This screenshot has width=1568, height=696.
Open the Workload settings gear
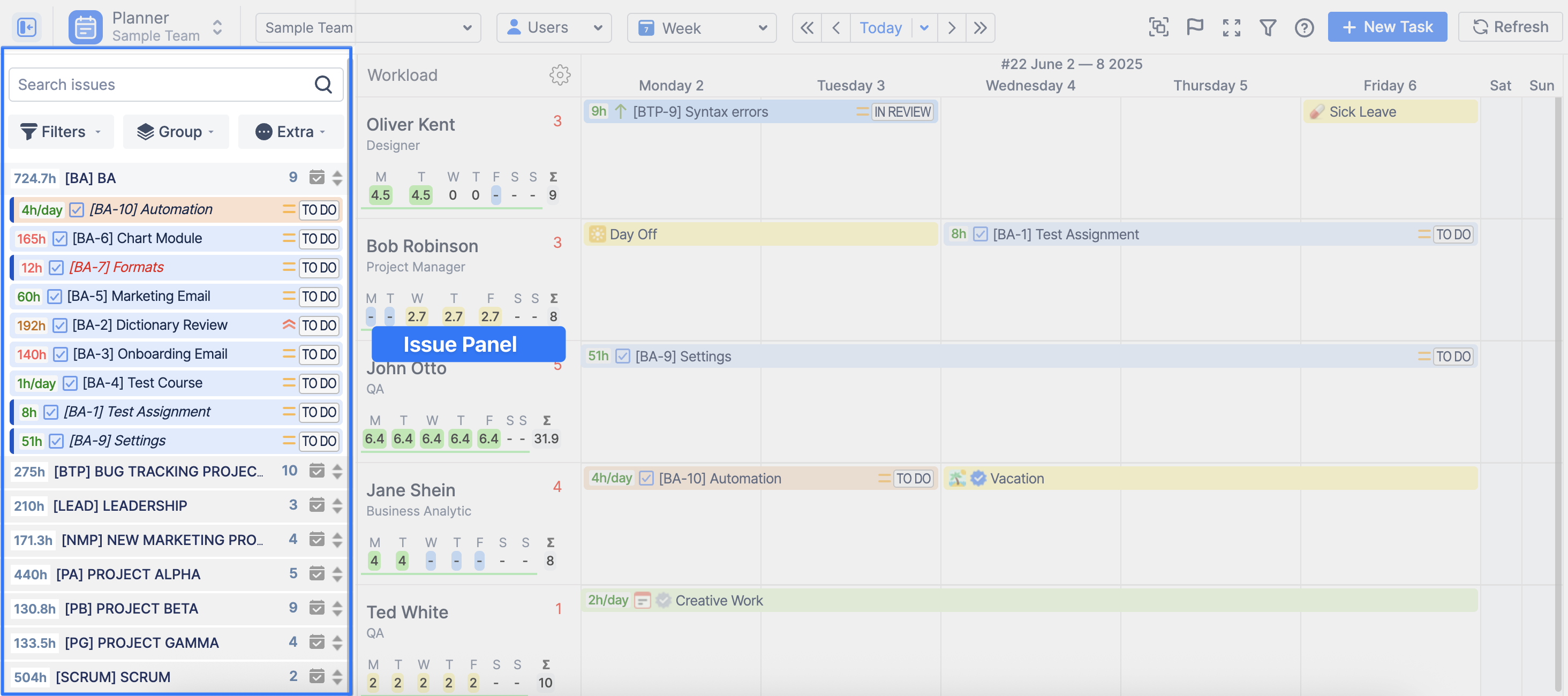(560, 75)
